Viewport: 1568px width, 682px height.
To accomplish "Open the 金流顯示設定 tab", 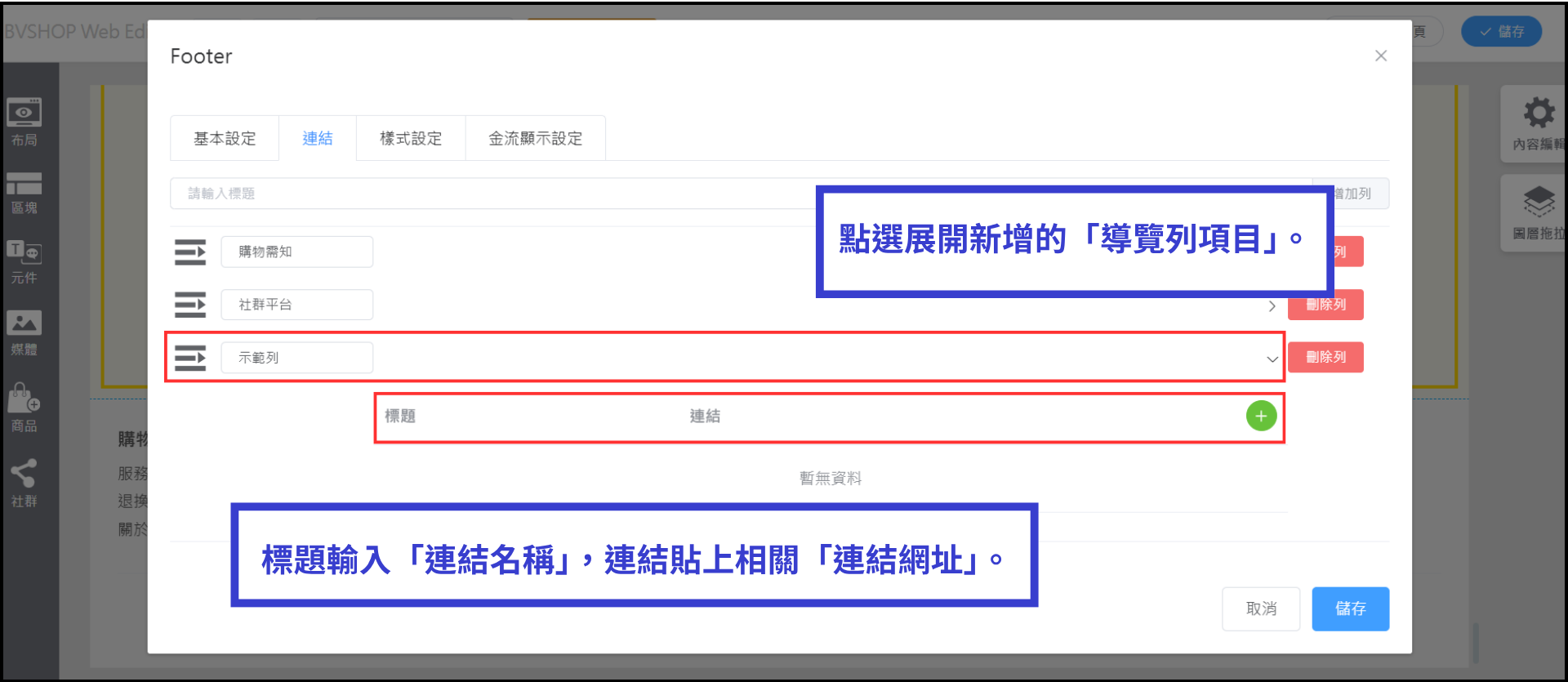I will (536, 138).
